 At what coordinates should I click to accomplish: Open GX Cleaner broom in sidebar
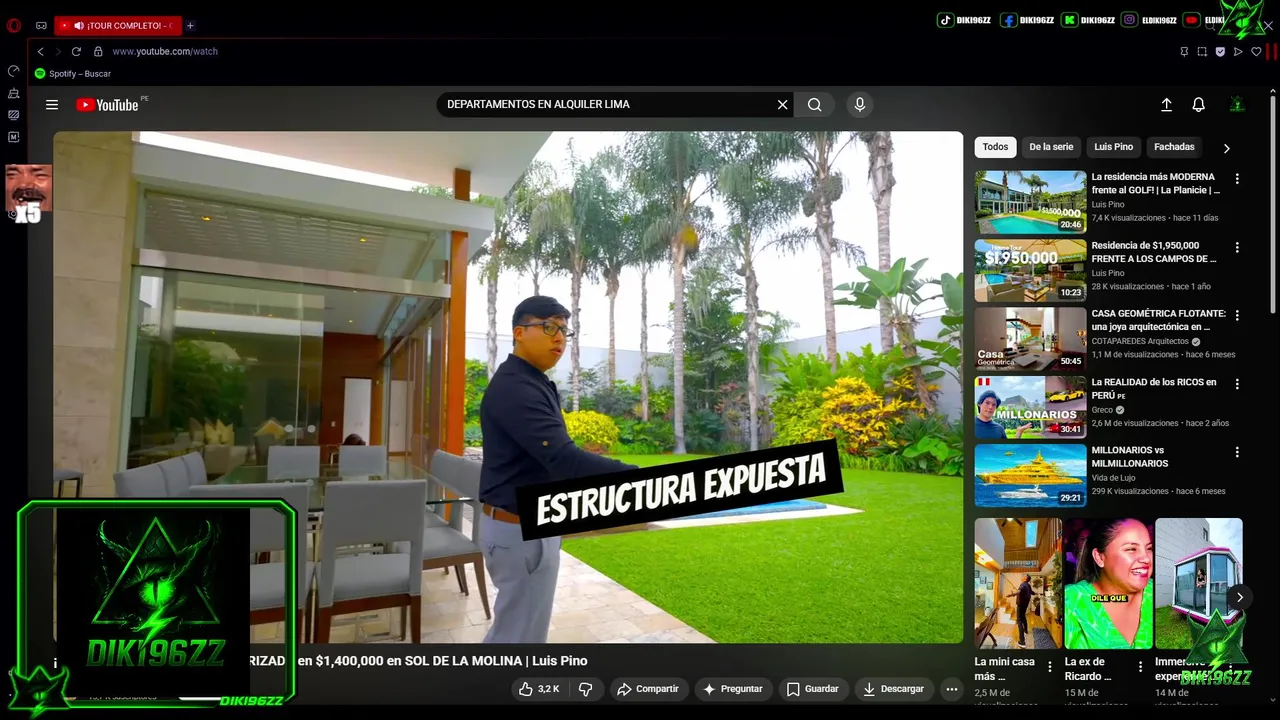pyautogui.click(x=13, y=93)
